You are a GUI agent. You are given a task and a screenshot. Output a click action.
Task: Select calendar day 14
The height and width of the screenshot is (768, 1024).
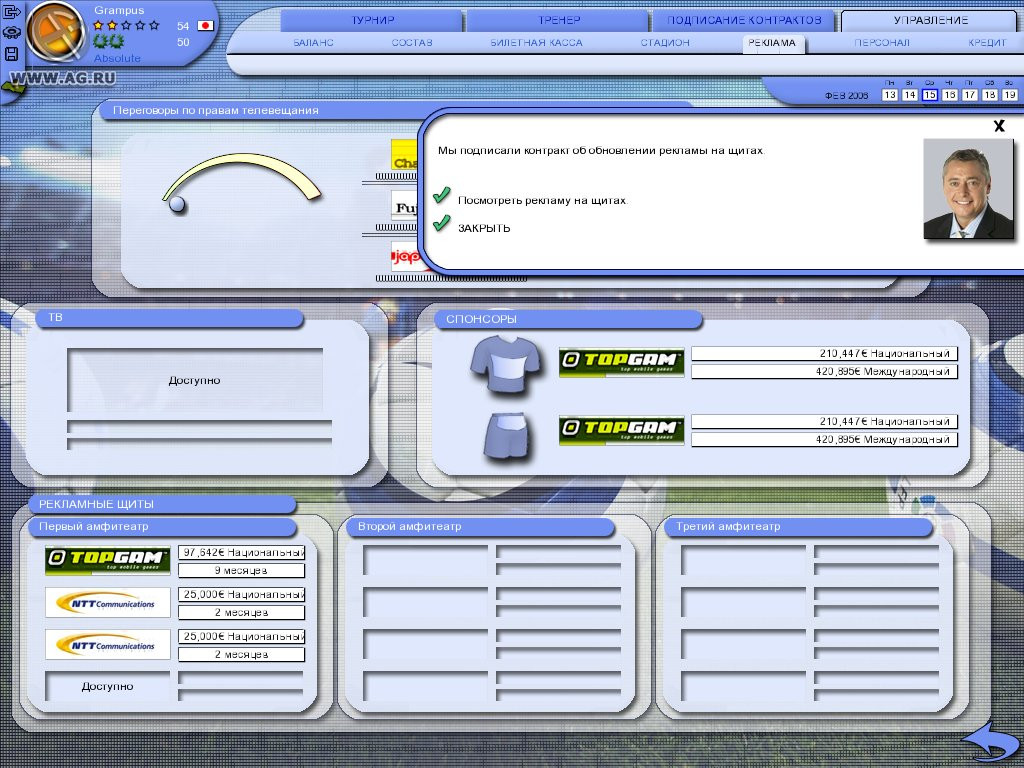tap(910, 95)
